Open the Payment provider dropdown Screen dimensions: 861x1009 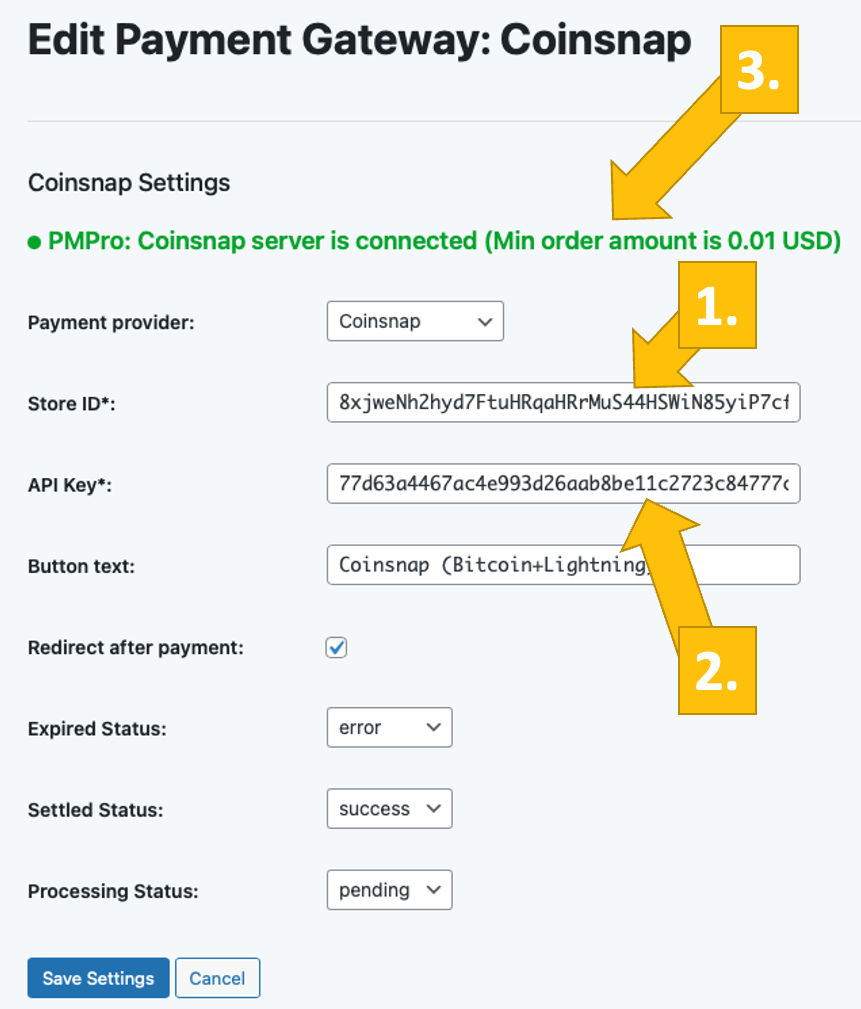coord(415,322)
